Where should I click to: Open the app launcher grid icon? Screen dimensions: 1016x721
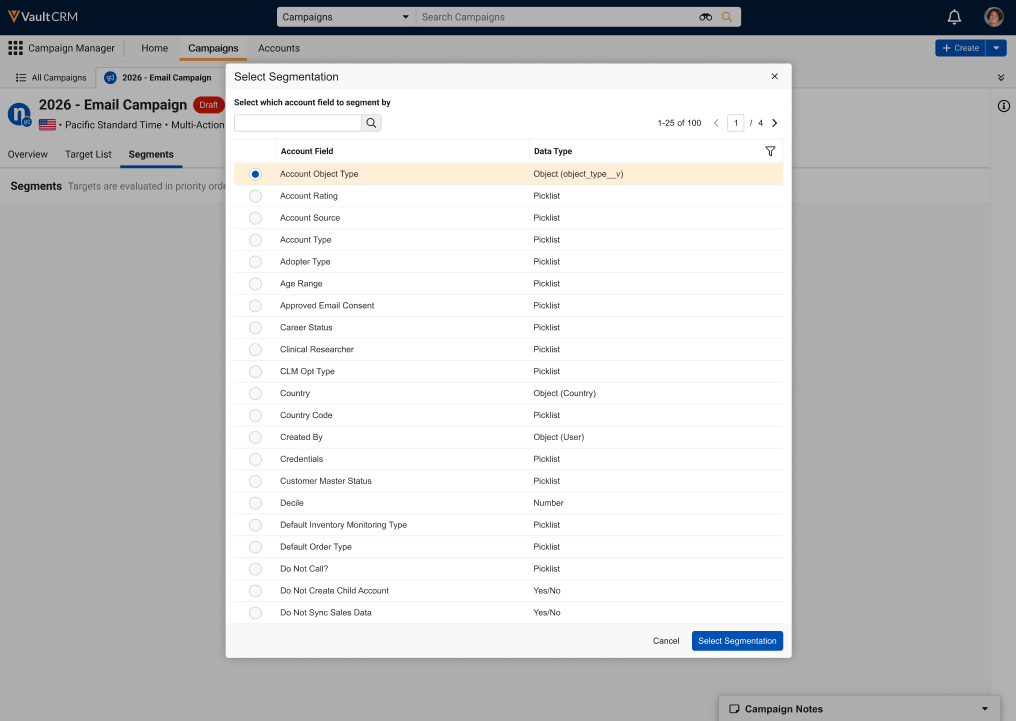(15, 48)
